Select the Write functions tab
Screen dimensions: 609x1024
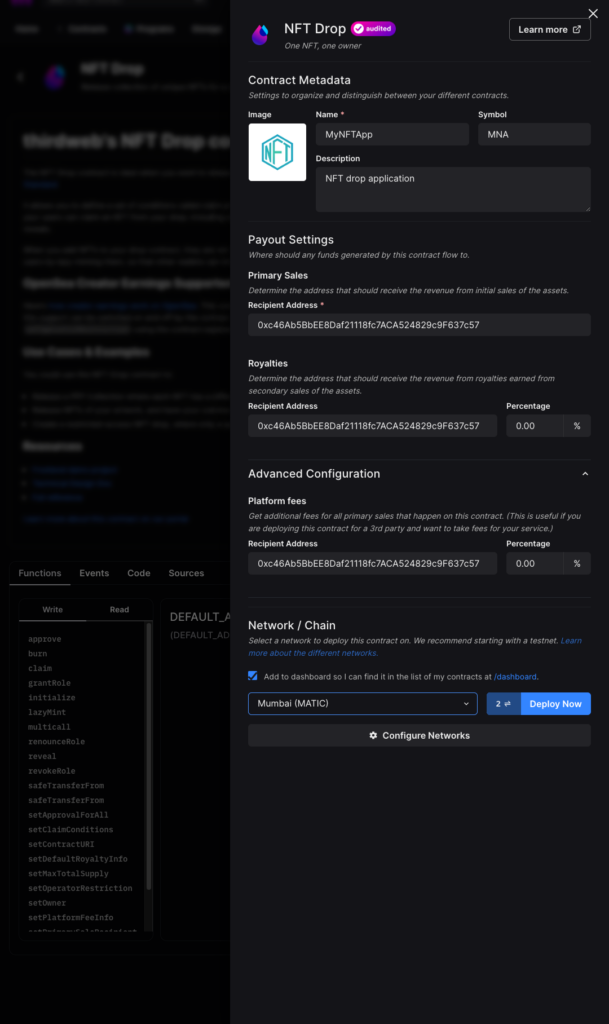click(x=52, y=609)
